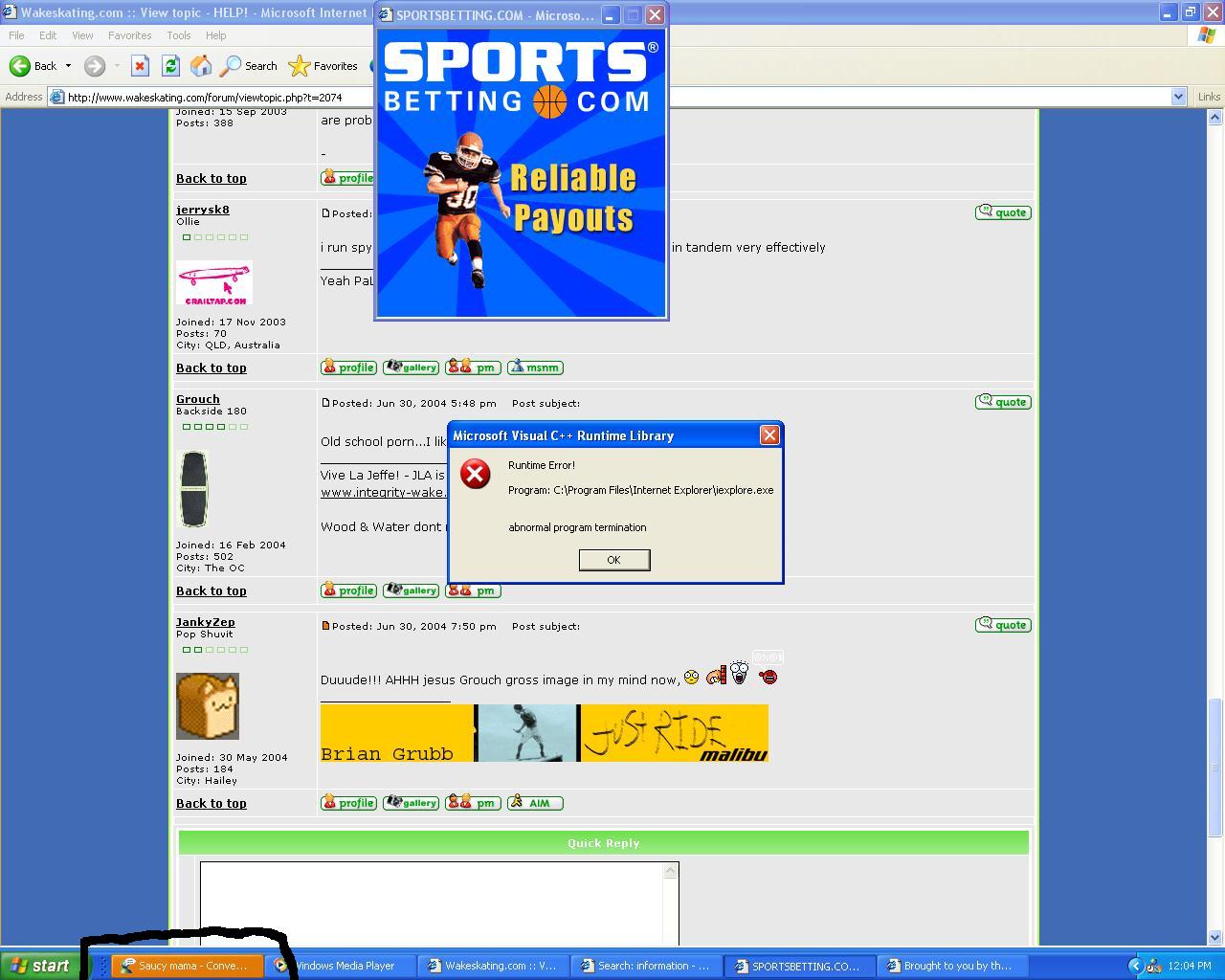
Task: Click post icon next to Jun 30 5:48 pm
Action: (x=325, y=403)
